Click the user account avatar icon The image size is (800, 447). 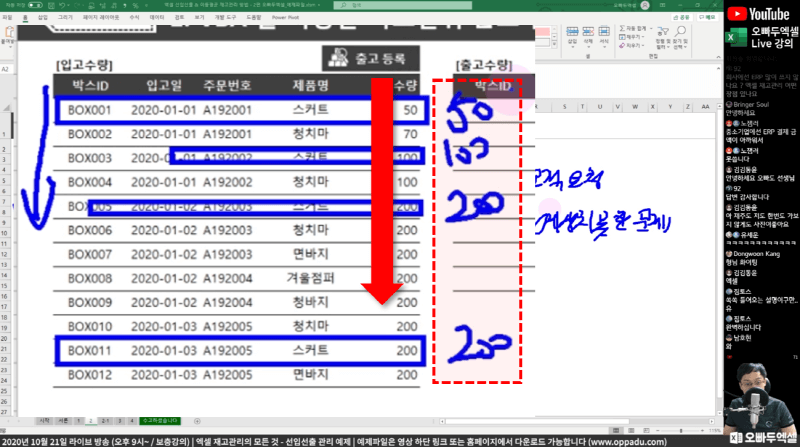click(x=645, y=5)
